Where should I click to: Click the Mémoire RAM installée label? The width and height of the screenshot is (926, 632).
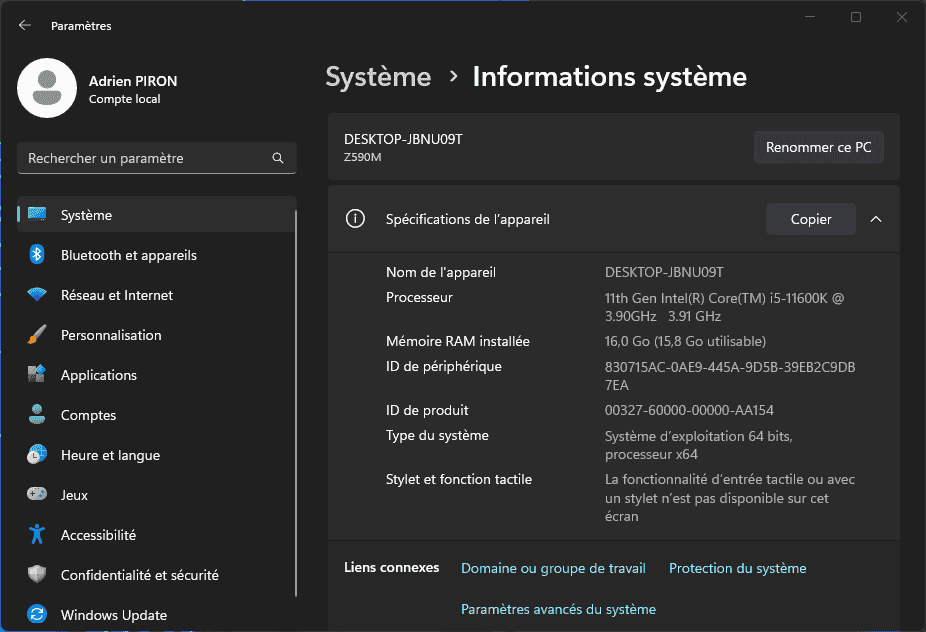[458, 341]
